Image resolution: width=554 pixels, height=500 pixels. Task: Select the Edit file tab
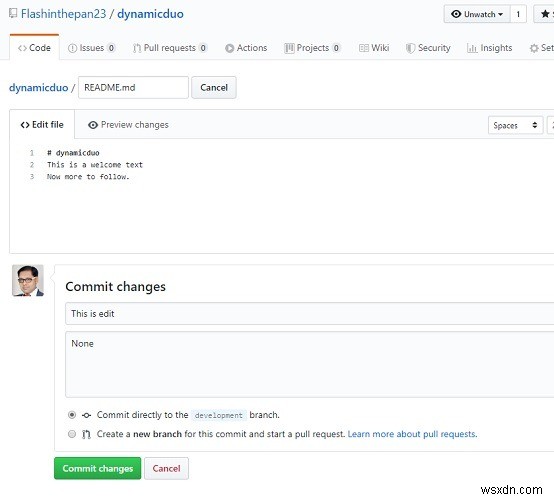[x=42, y=125]
